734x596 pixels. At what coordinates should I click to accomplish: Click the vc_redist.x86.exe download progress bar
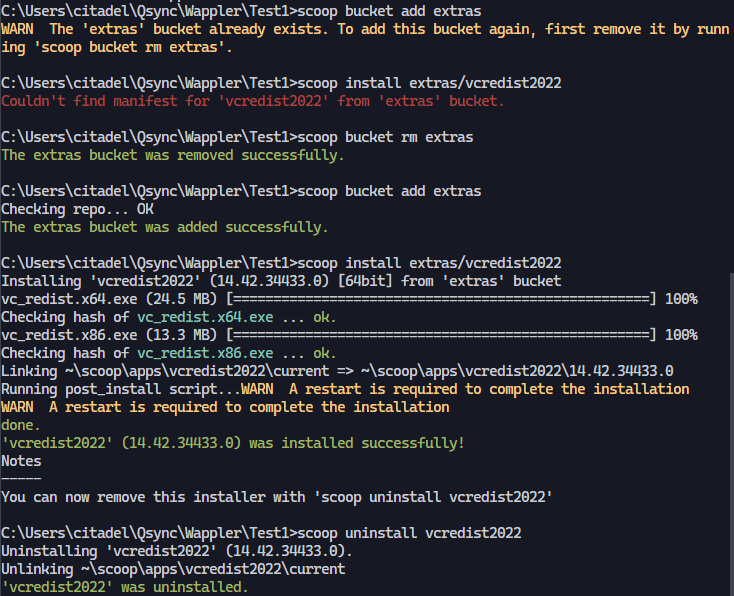441,335
